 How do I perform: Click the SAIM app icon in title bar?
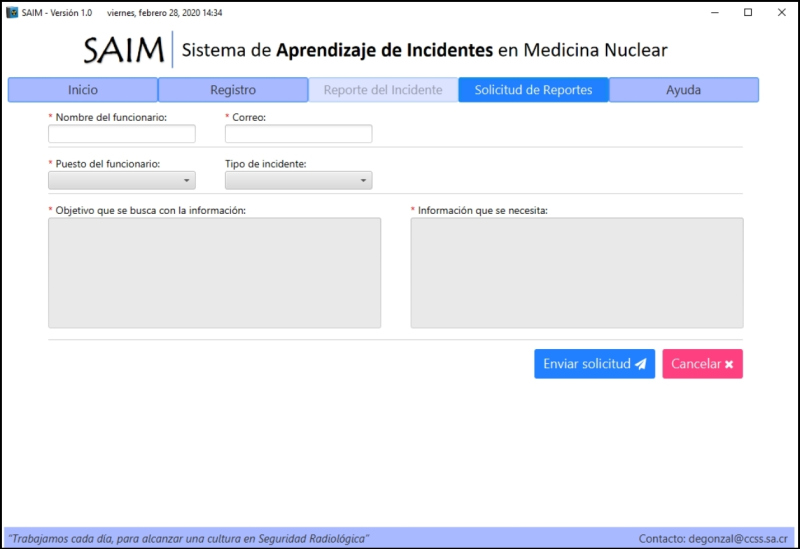coord(13,12)
